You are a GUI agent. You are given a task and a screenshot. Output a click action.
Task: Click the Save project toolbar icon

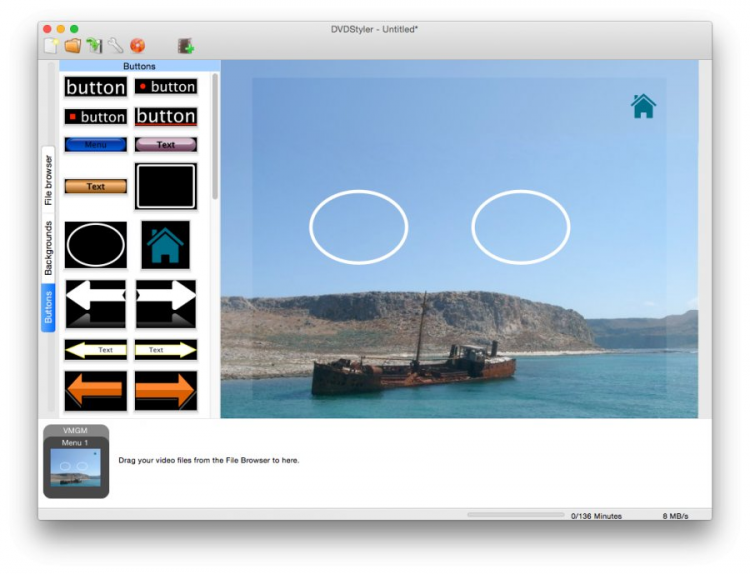pos(94,46)
